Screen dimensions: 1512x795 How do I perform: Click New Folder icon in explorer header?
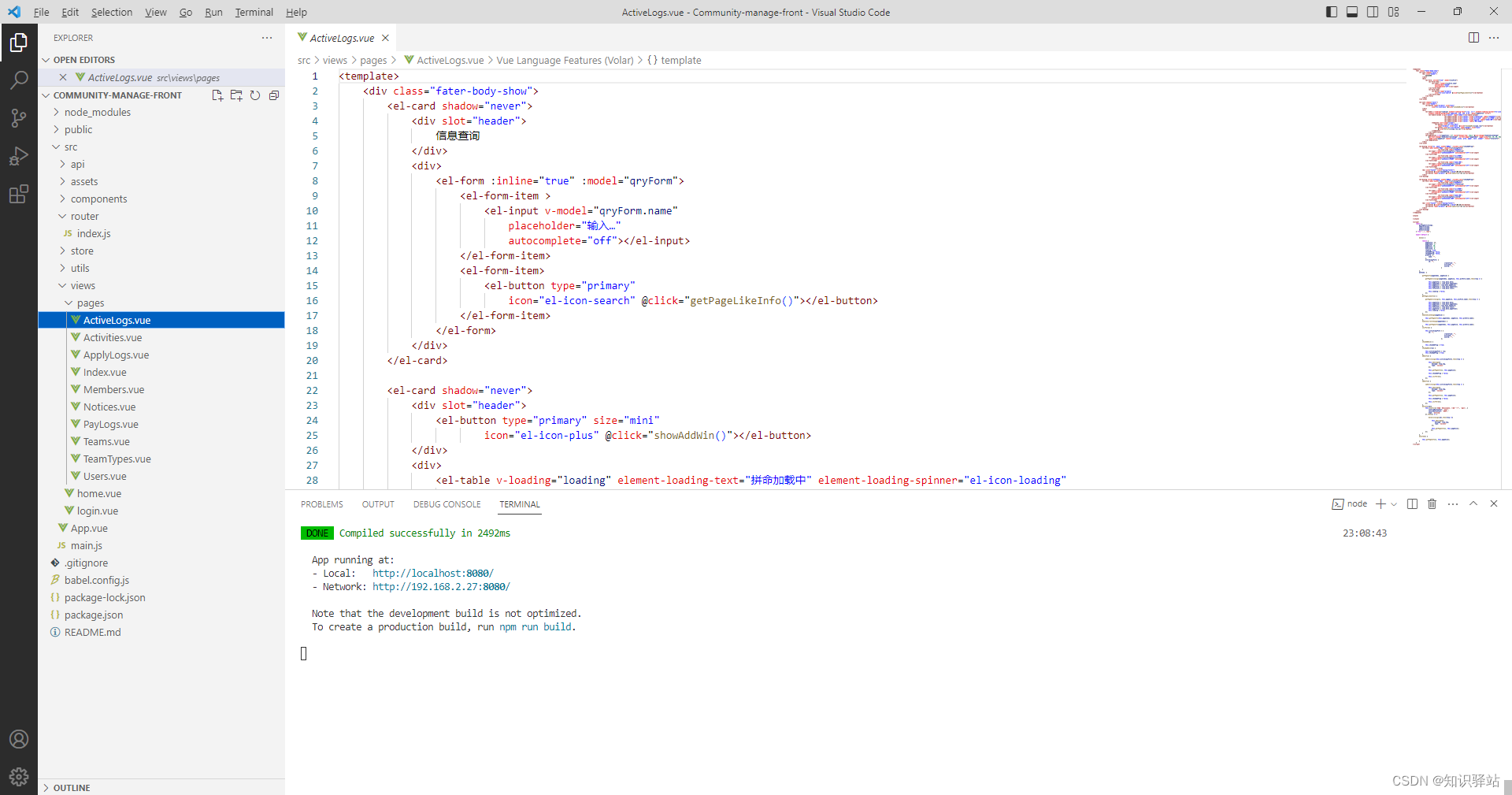236,95
